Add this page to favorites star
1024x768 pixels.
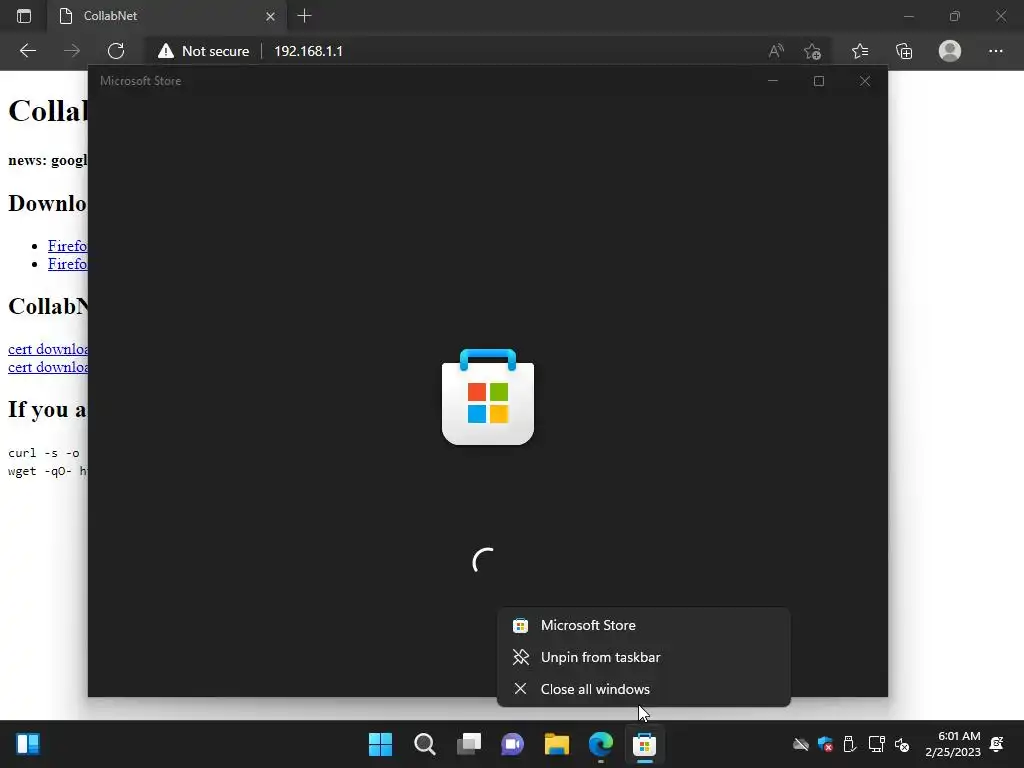coord(812,51)
